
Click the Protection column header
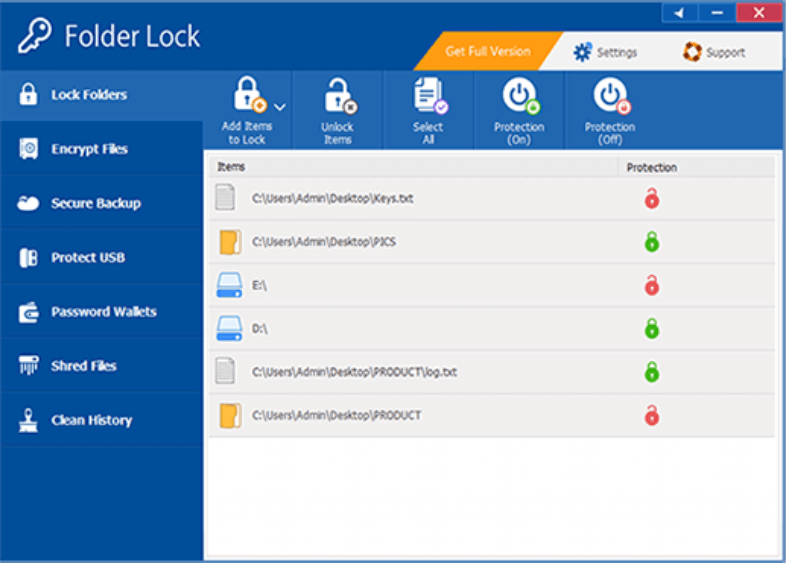click(x=697, y=167)
